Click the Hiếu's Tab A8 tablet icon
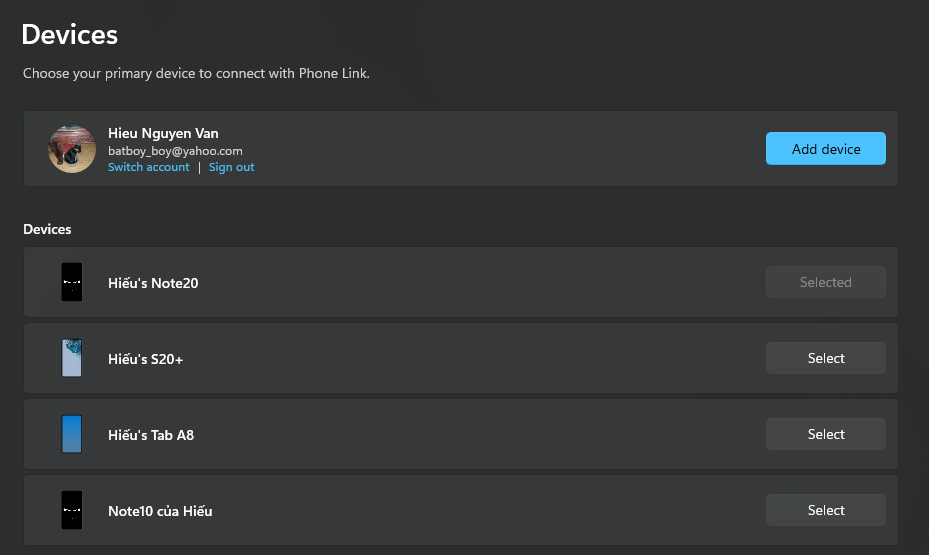 click(x=72, y=434)
